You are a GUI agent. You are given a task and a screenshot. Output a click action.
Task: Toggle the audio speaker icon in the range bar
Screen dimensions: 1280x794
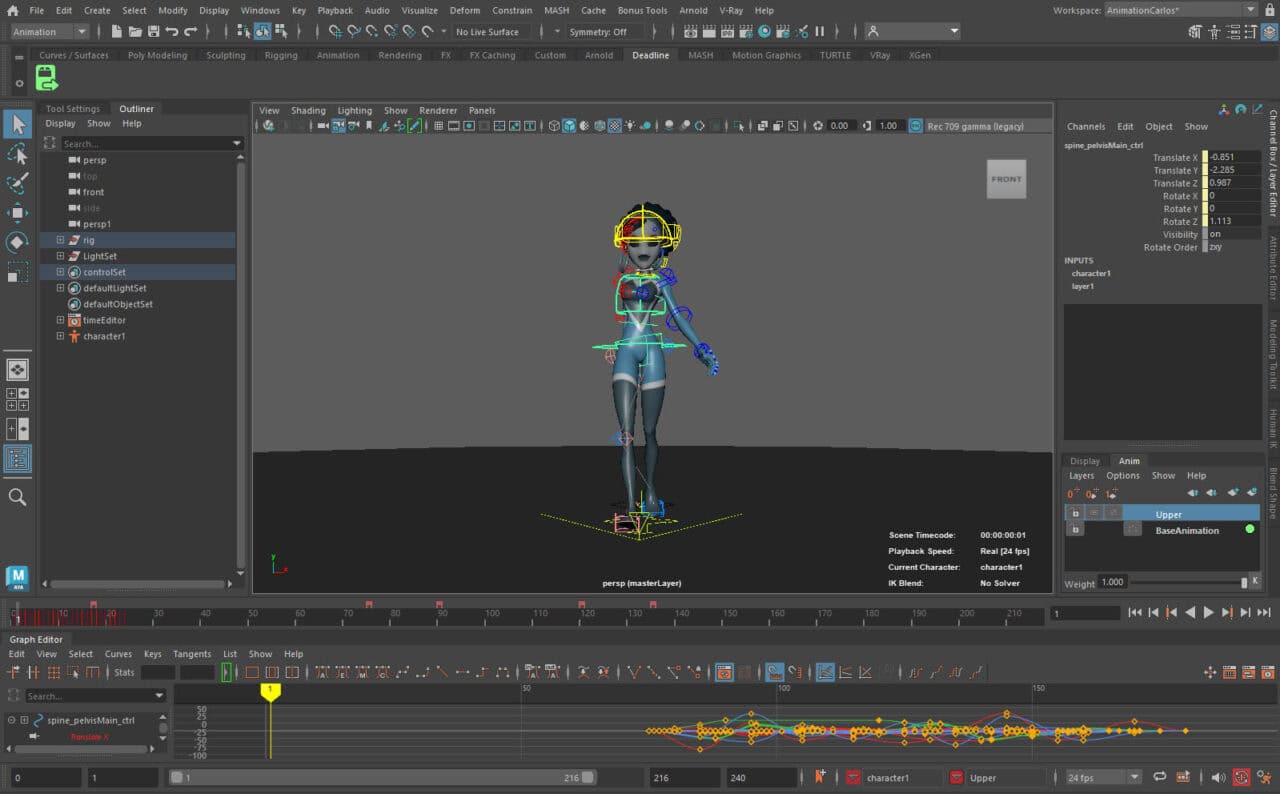pos(1218,777)
